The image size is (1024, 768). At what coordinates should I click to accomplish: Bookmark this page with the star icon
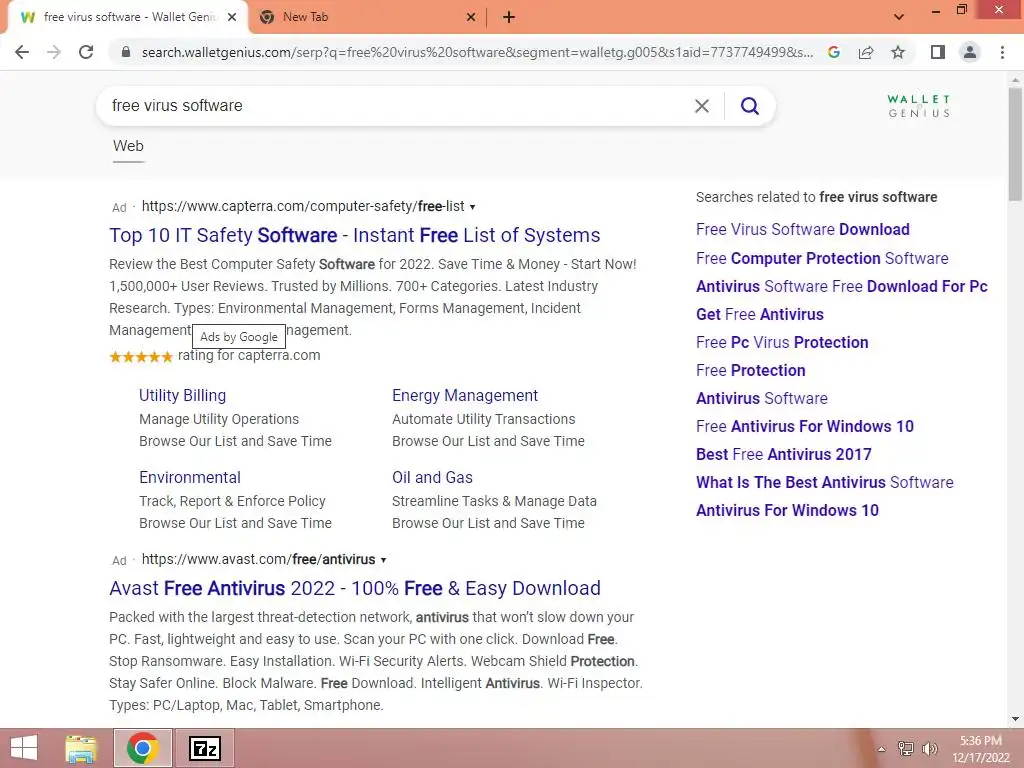(x=898, y=52)
